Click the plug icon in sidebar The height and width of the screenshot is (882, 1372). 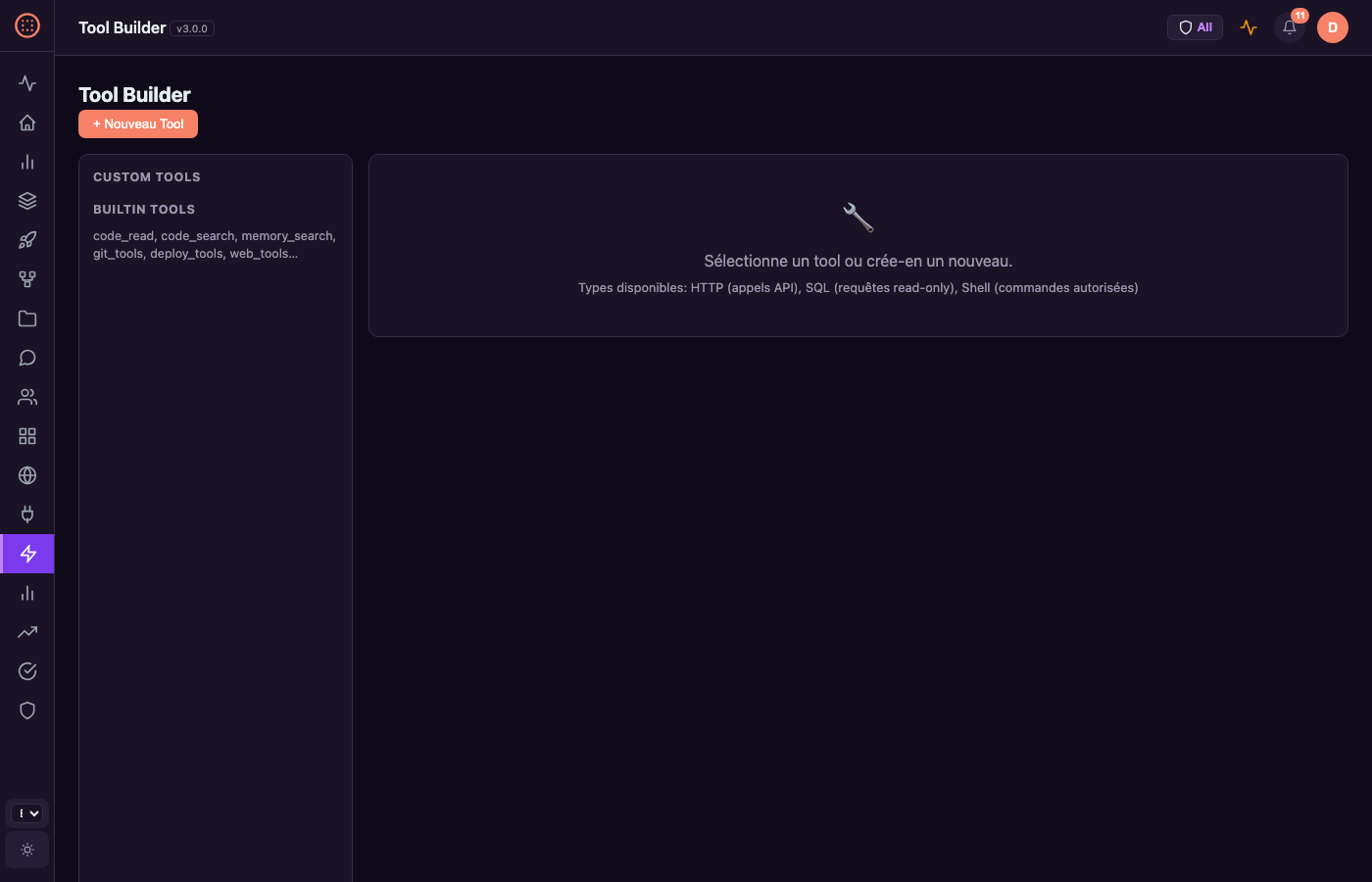click(x=27, y=514)
